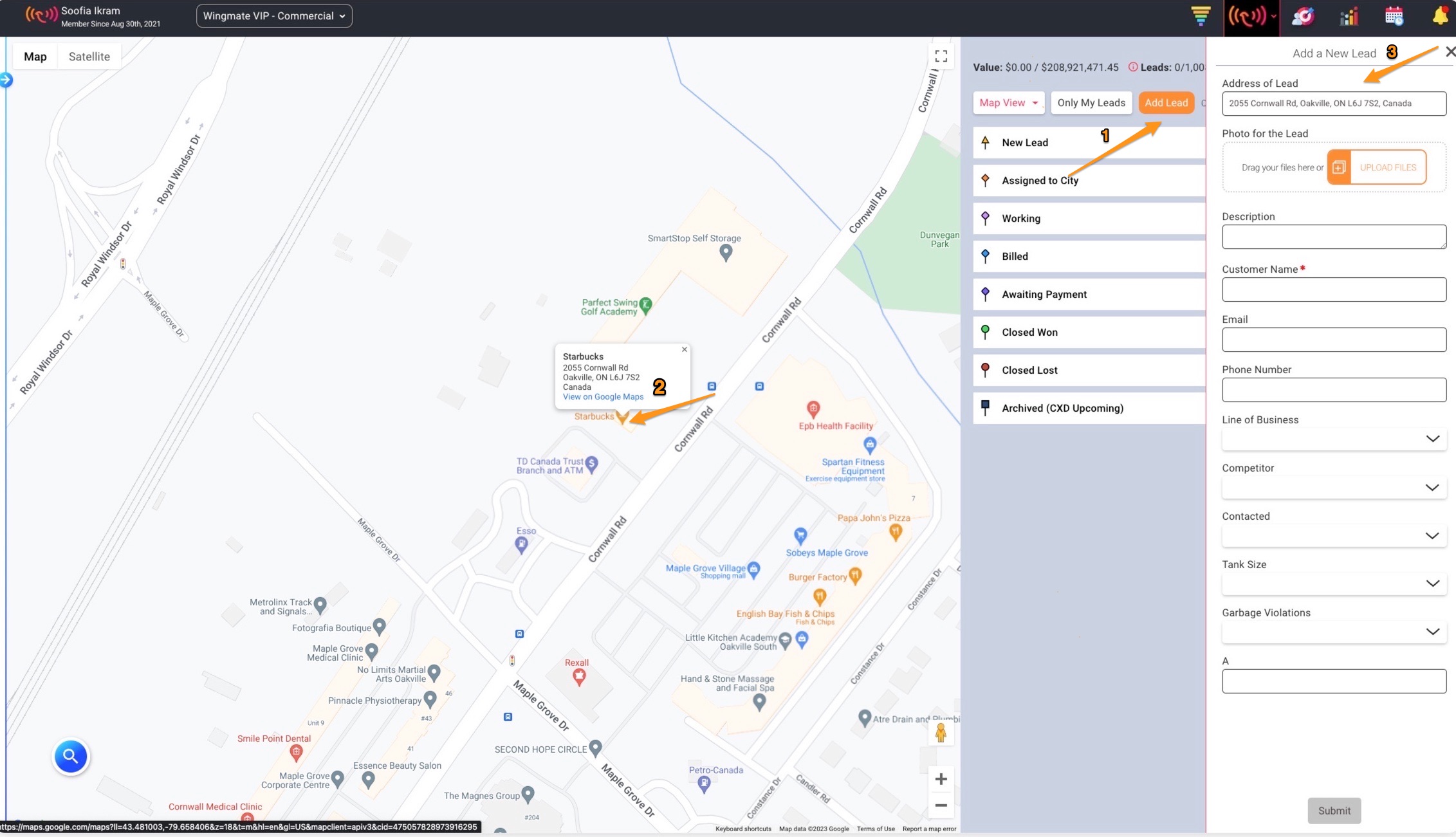The width and height of the screenshot is (1456, 837).
Task: Open the target and people icon
Action: [x=1304, y=16]
